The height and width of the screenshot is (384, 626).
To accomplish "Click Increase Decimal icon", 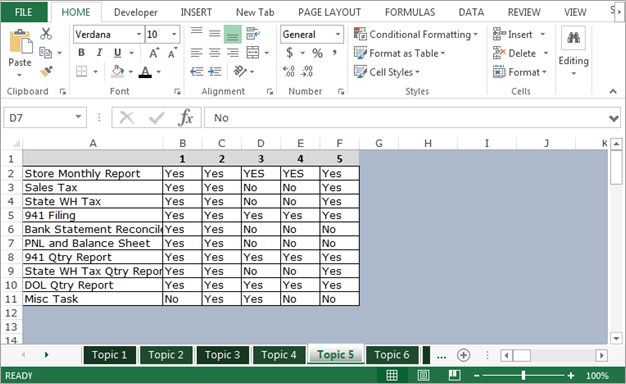I will (289, 71).
